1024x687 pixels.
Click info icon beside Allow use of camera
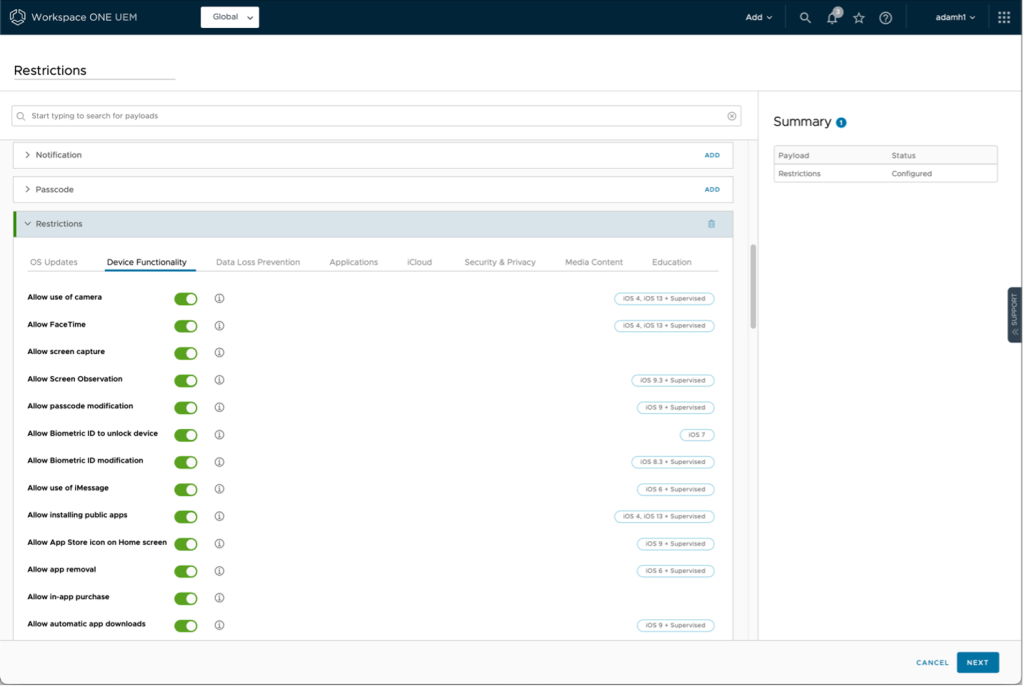pyautogui.click(x=219, y=298)
